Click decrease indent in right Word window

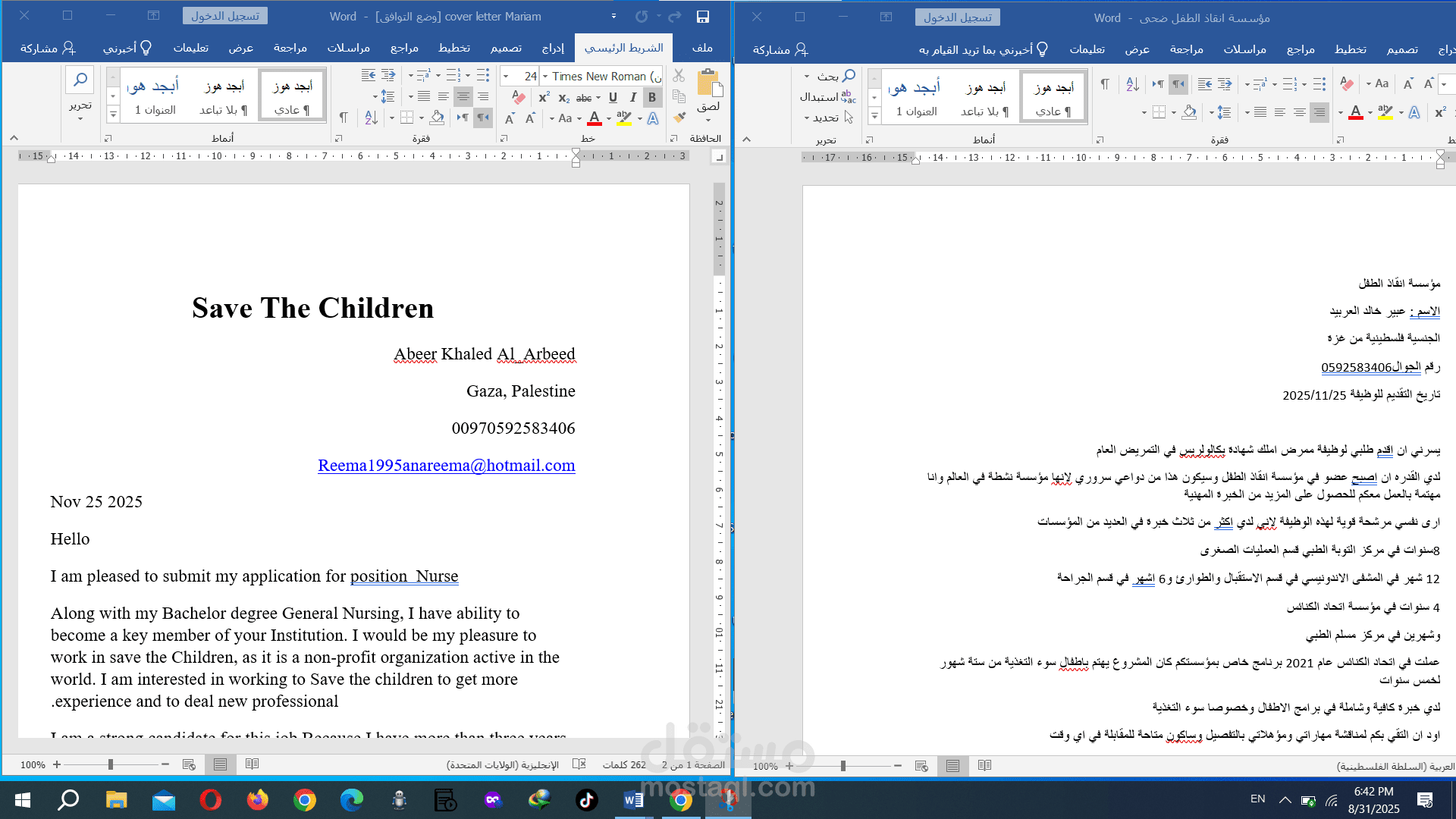click(x=1225, y=84)
